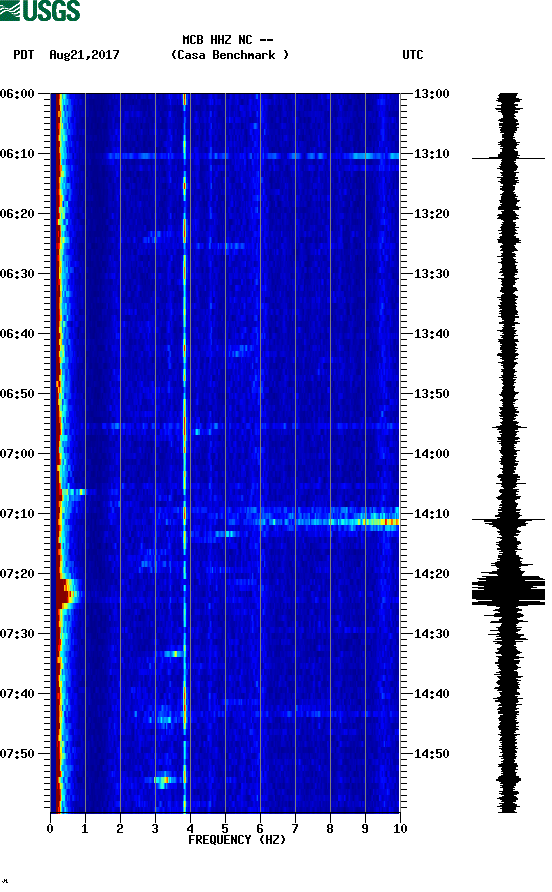Click the date Aug21,2017
The height and width of the screenshot is (892, 552).
tap(84, 55)
